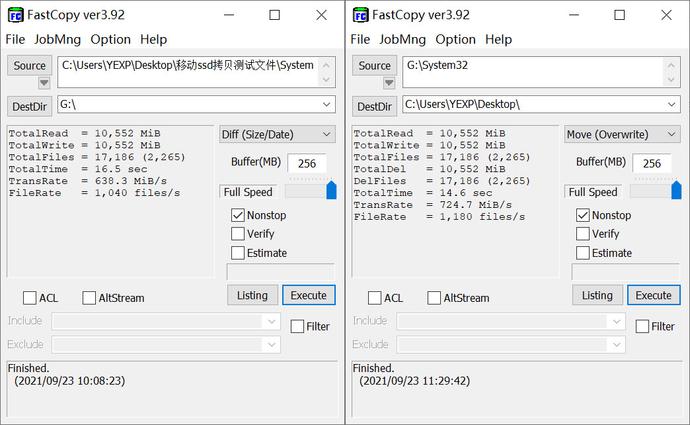The image size is (690, 425).
Task: Open File menu in left FastCopy window
Action: click(15, 40)
